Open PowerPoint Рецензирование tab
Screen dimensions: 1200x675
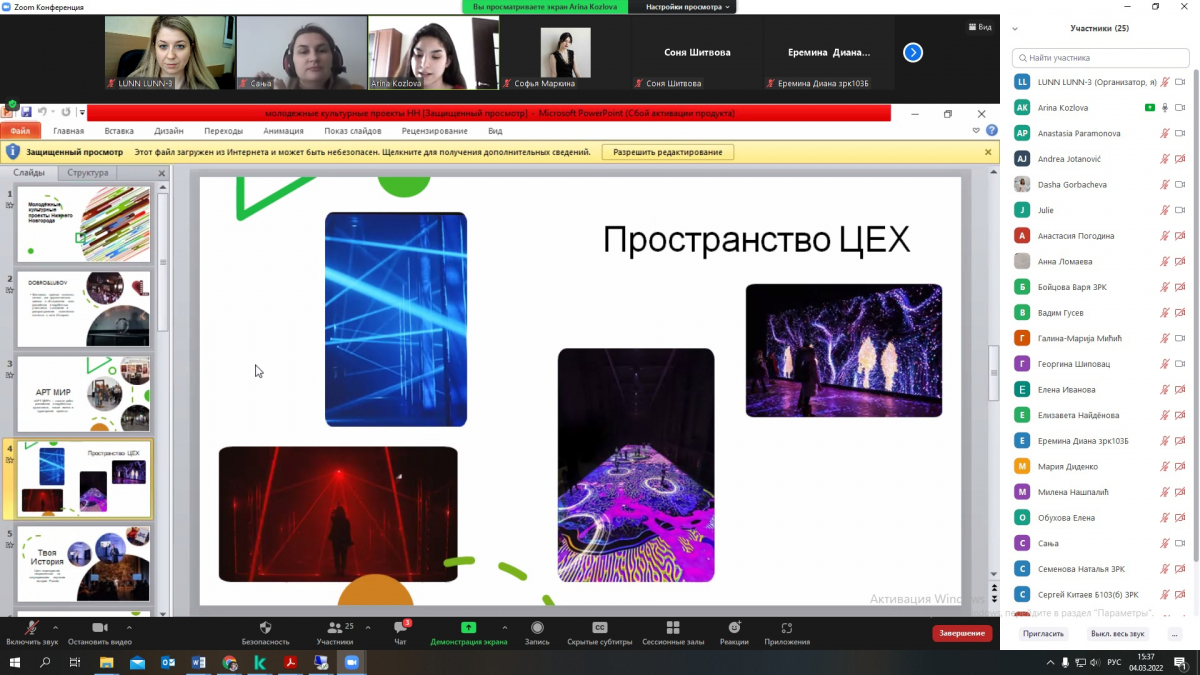click(435, 131)
